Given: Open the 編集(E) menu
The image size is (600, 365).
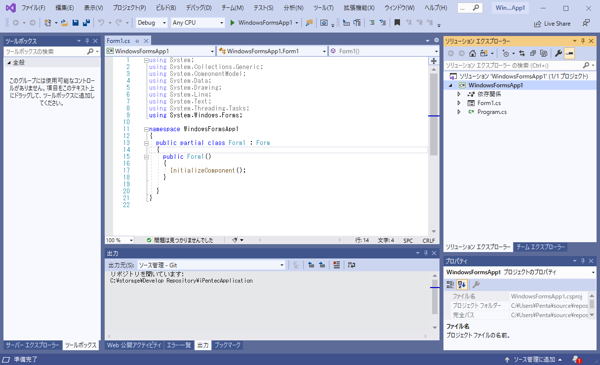Looking at the screenshot, I should pyautogui.click(x=64, y=8).
